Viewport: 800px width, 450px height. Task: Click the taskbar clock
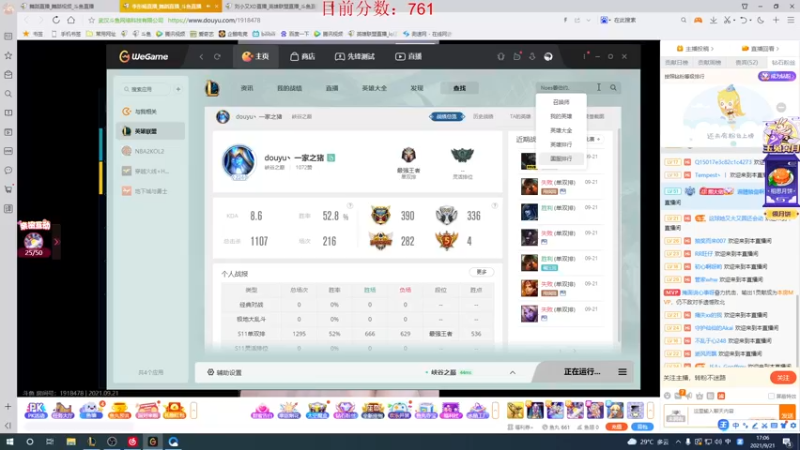(762, 441)
